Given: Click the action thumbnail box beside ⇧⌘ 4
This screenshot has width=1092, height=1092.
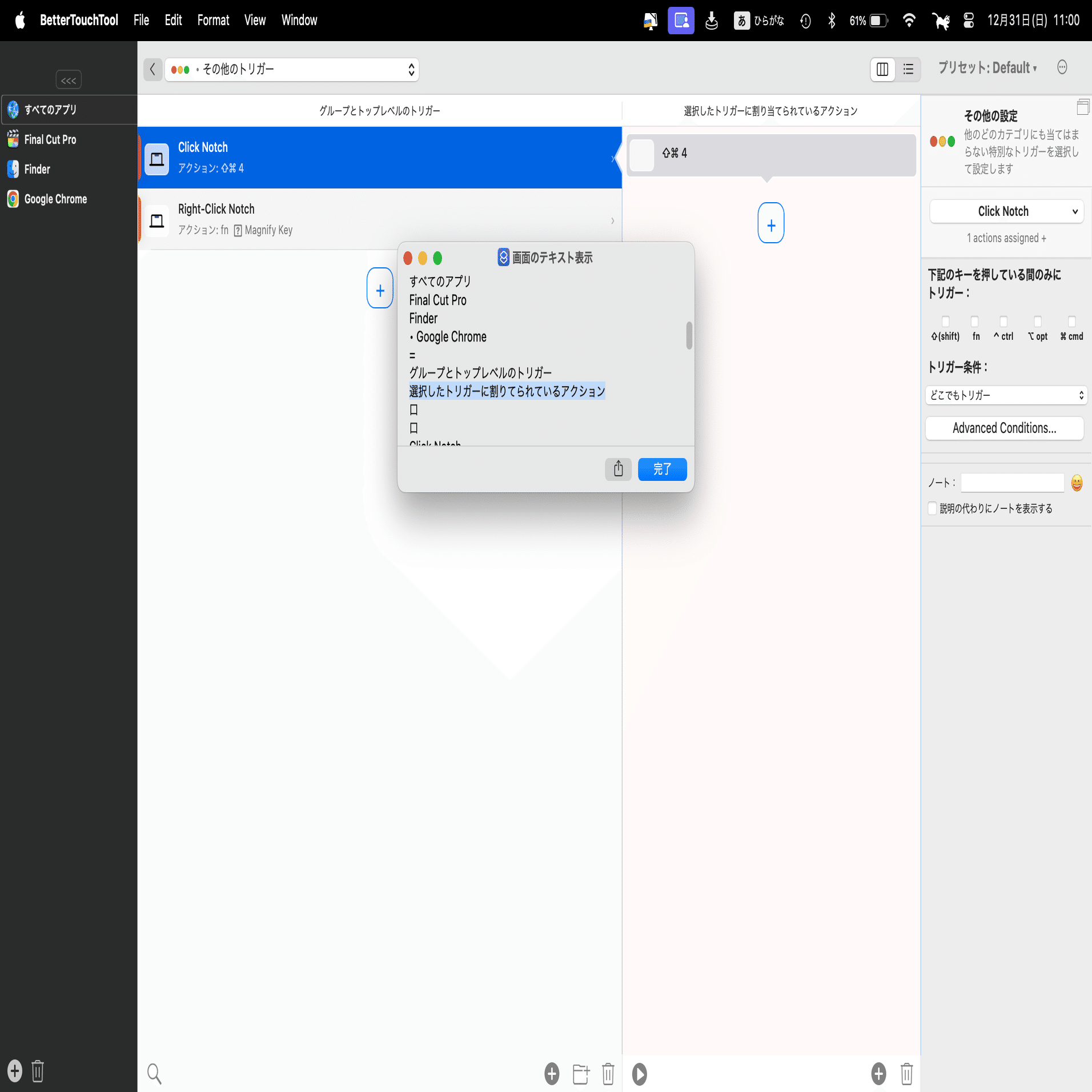Looking at the screenshot, I should click(642, 155).
